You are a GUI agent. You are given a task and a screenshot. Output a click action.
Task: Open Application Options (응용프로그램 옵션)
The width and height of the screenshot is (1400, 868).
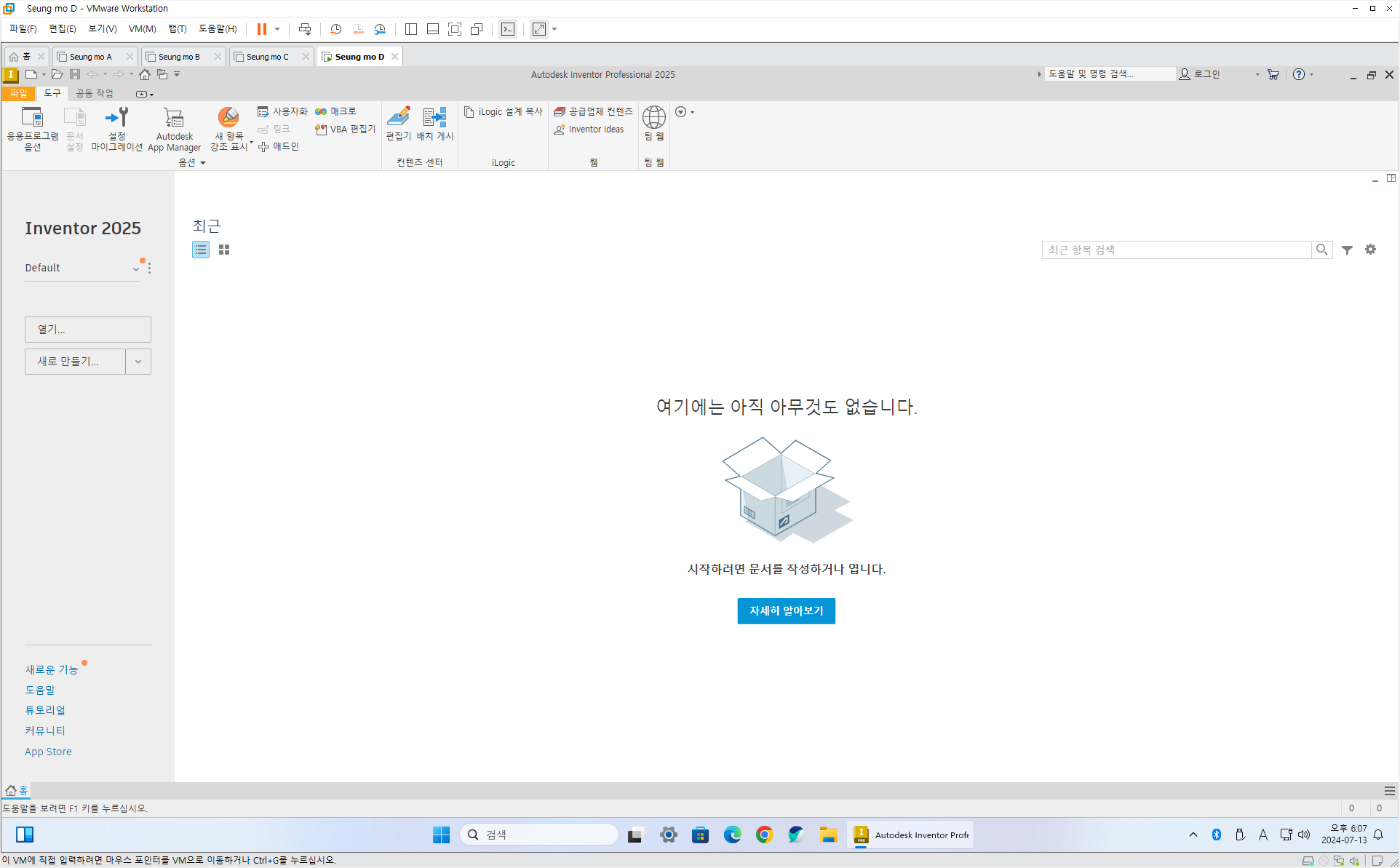click(32, 128)
